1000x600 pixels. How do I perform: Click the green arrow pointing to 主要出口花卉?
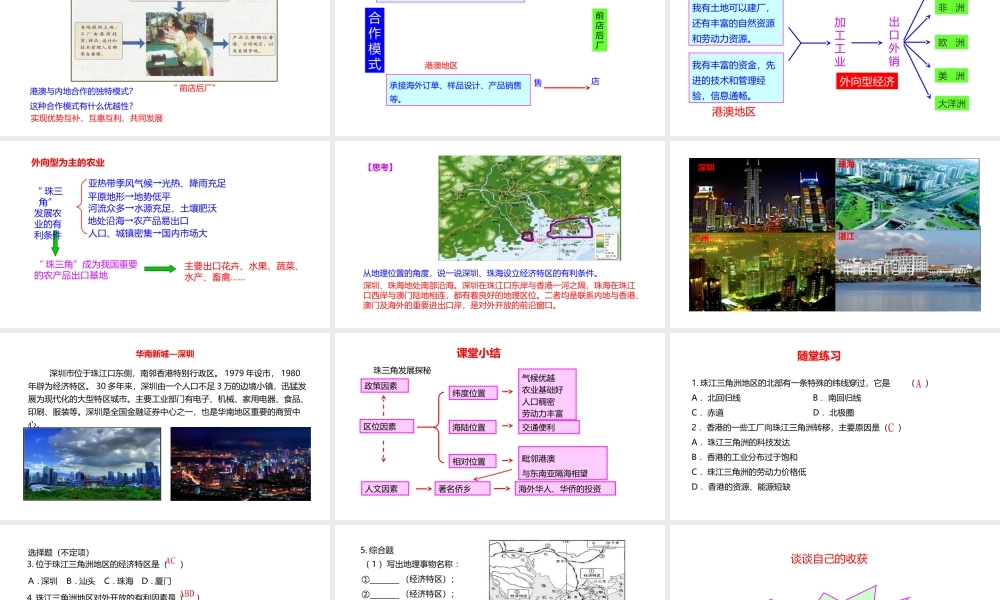(x=159, y=269)
